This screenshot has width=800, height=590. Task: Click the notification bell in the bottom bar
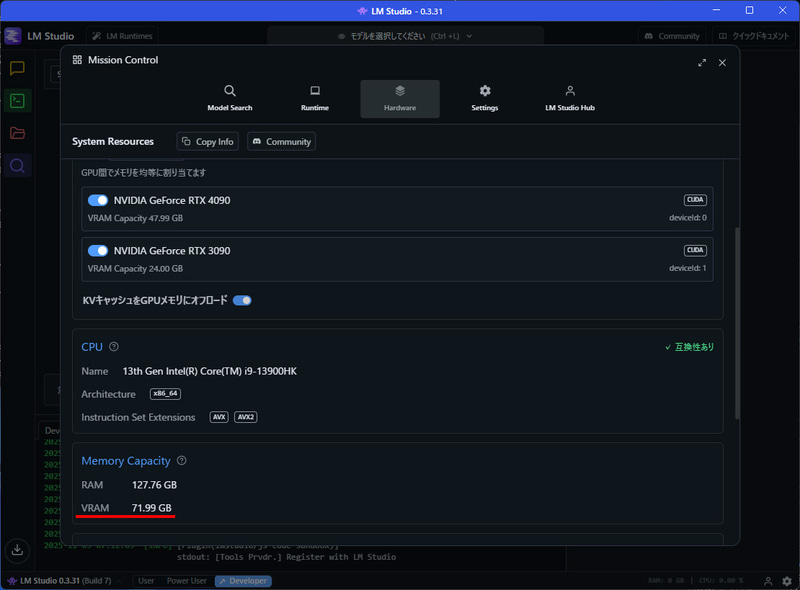(768, 581)
